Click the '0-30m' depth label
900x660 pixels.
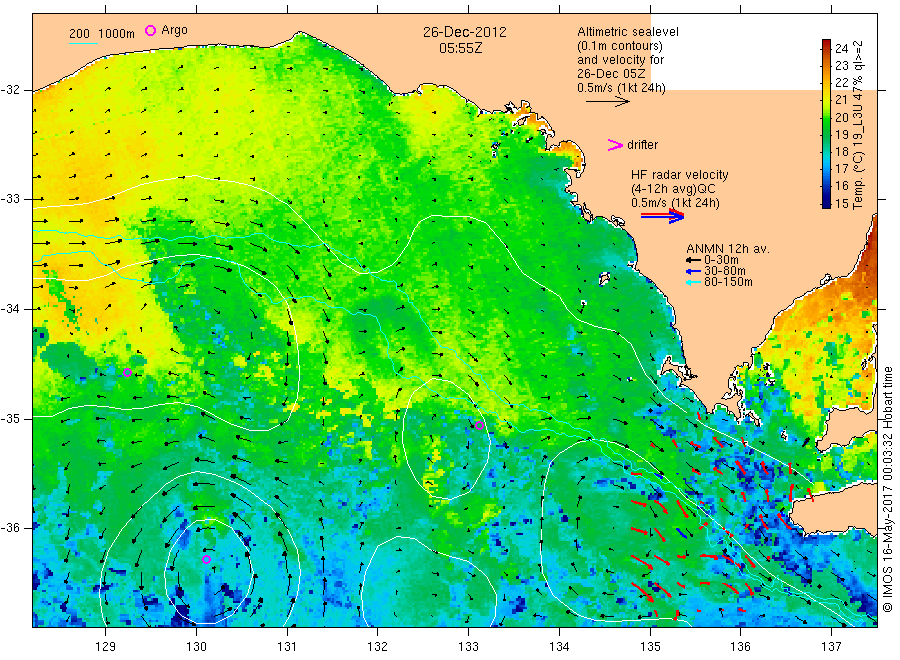[x=721, y=260]
